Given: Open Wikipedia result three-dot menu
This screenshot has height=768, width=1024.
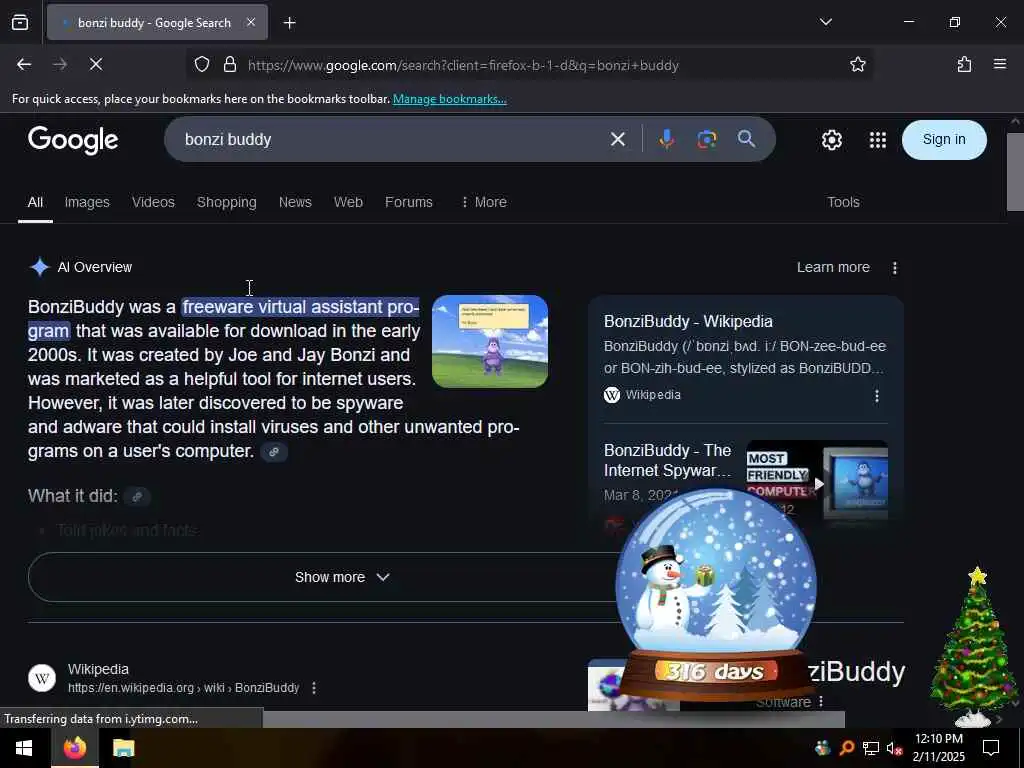Looking at the screenshot, I should click(x=314, y=688).
